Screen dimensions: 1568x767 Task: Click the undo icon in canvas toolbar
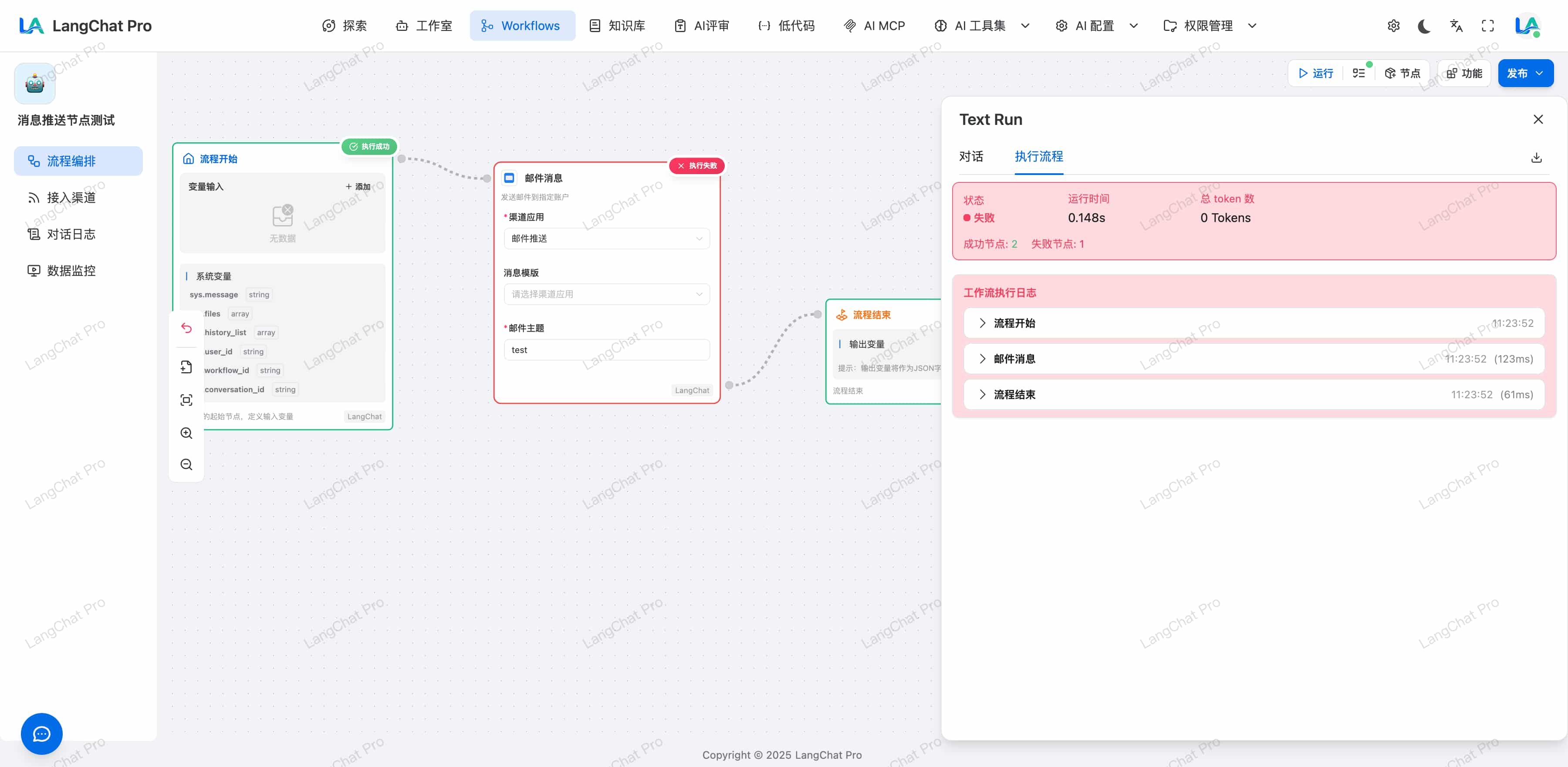click(186, 329)
